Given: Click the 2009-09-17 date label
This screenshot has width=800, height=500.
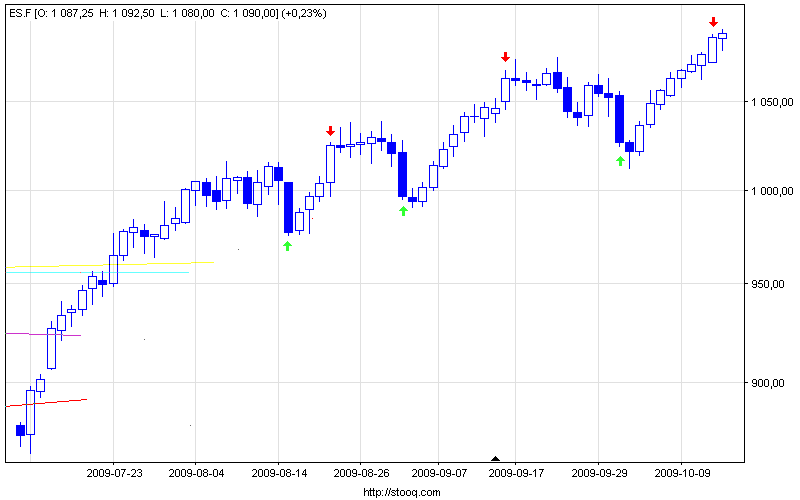Looking at the screenshot, I should [516, 473].
